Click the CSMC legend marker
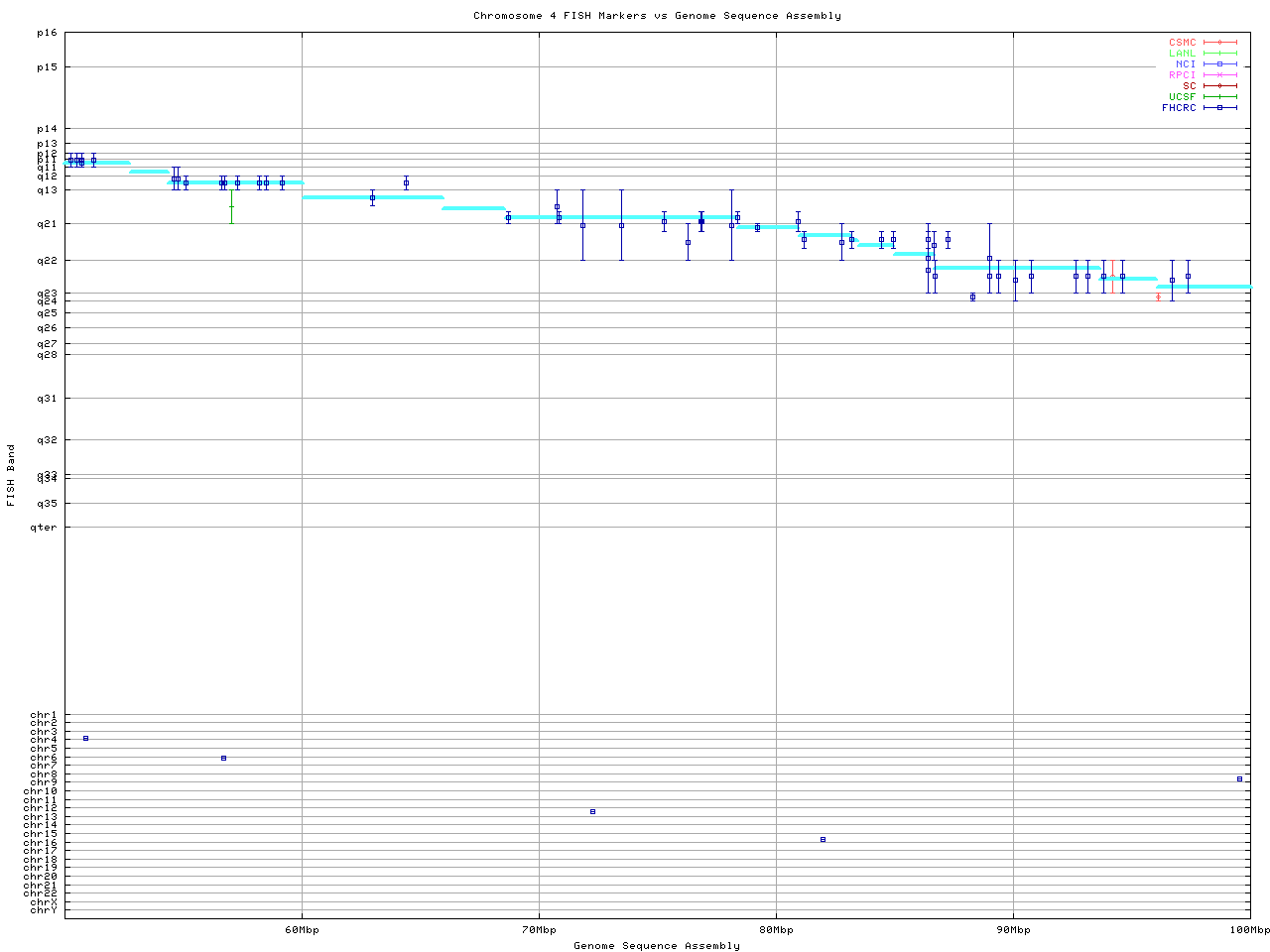The width and height of the screenshot is (1270, 952). click(1219, 43)
